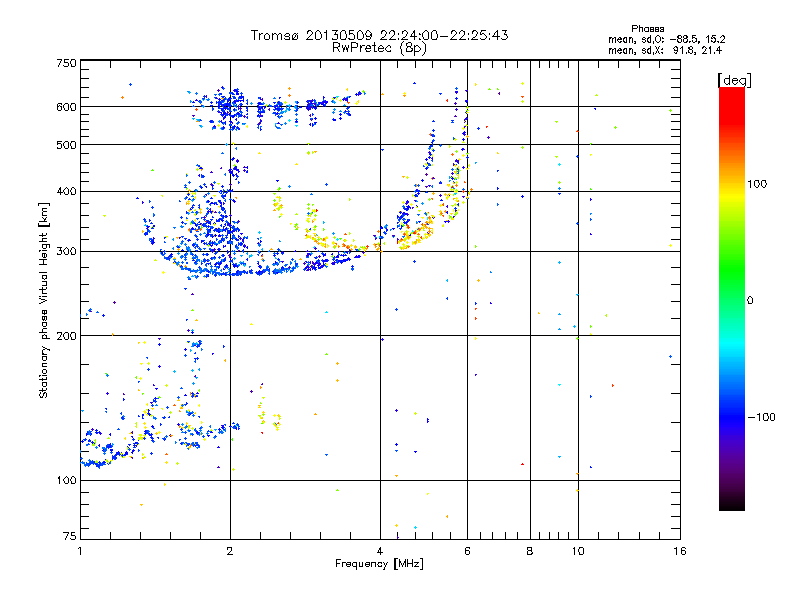Click the plot title 'Tromsø 20130509 22:24:00-22:25:43'

[x=379, y=35]
